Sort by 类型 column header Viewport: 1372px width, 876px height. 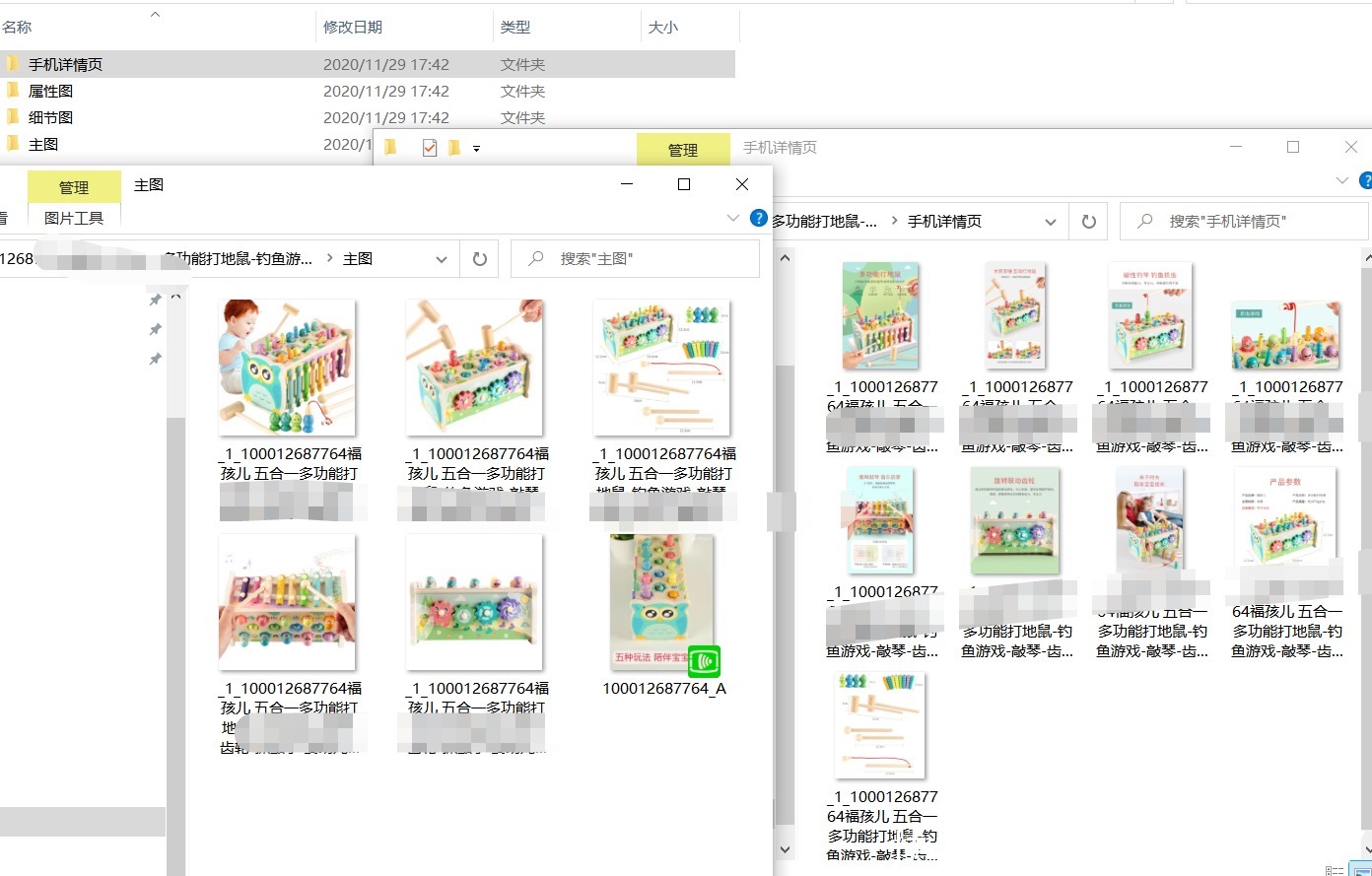[x=515, y=28]
